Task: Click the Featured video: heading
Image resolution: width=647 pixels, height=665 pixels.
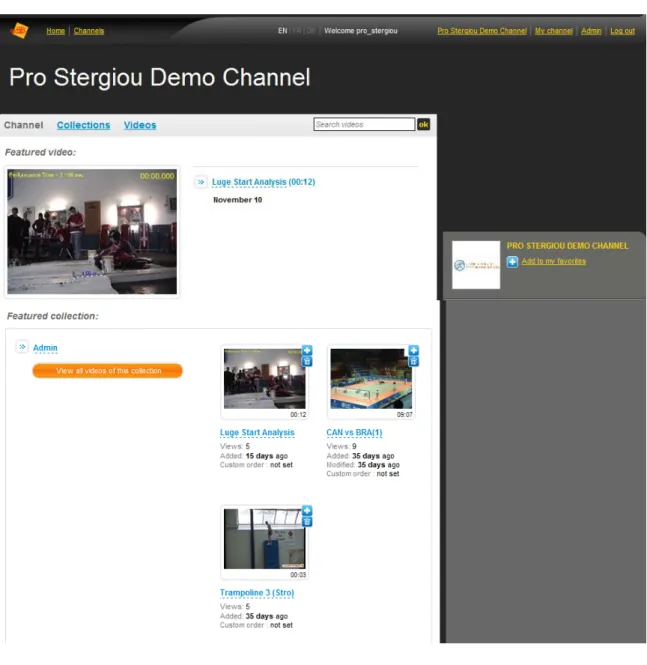Action: coord(40,152)
